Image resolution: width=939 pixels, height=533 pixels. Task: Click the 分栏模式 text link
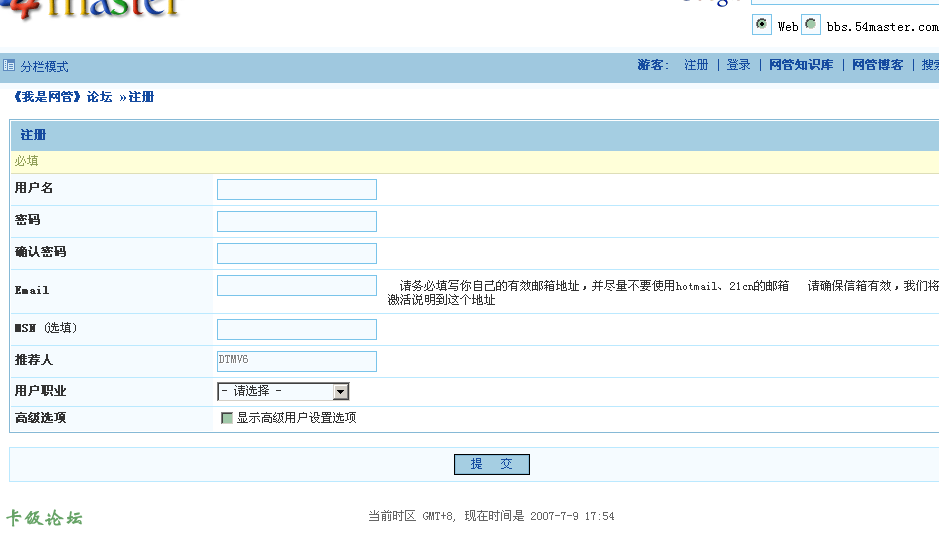44,66
